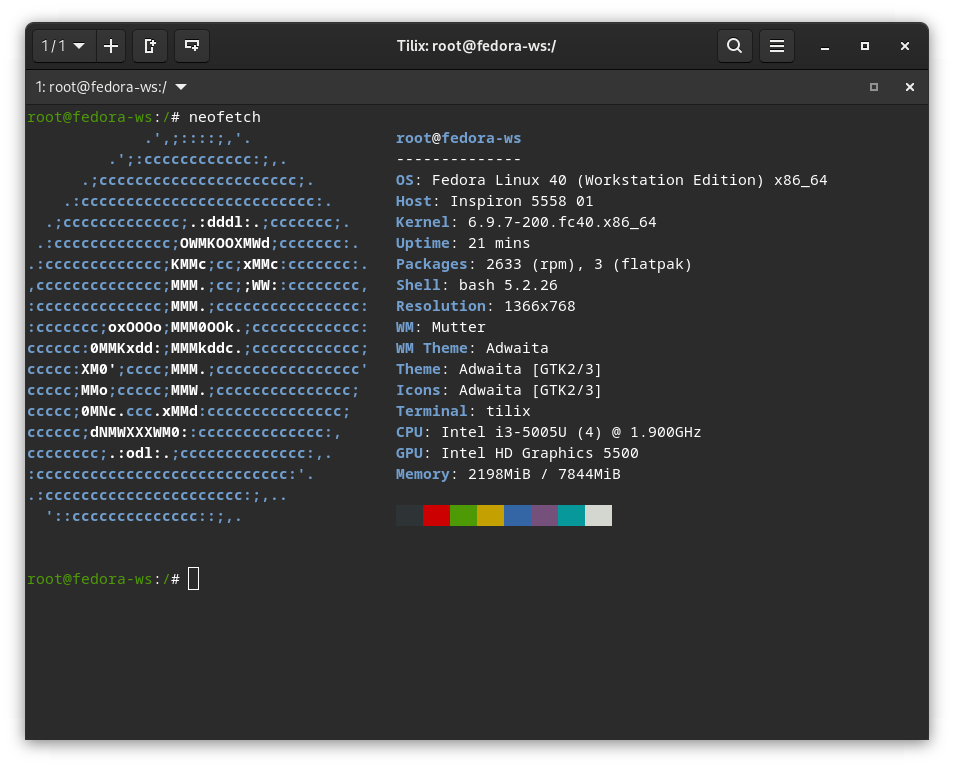Click the Shell value 'bash 5.2.26'

pos(508,285)
